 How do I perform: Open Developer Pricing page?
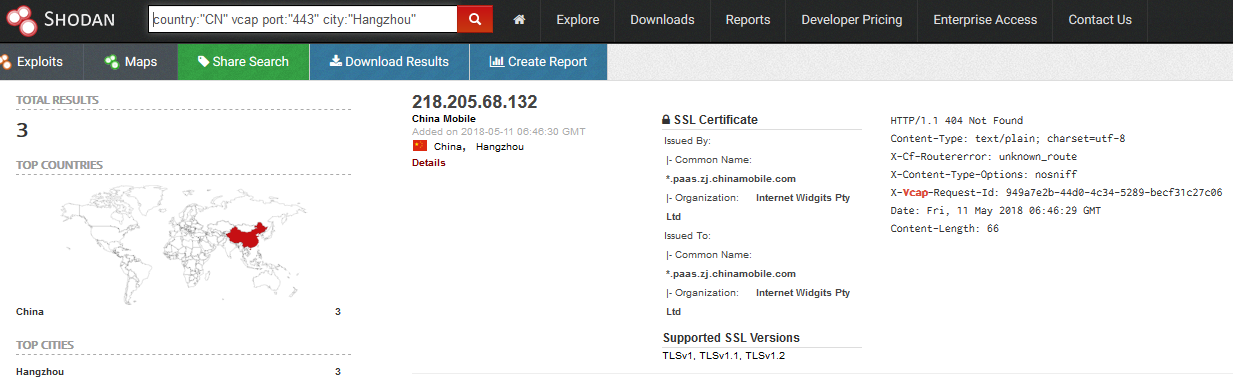click(x=852, y=19)
